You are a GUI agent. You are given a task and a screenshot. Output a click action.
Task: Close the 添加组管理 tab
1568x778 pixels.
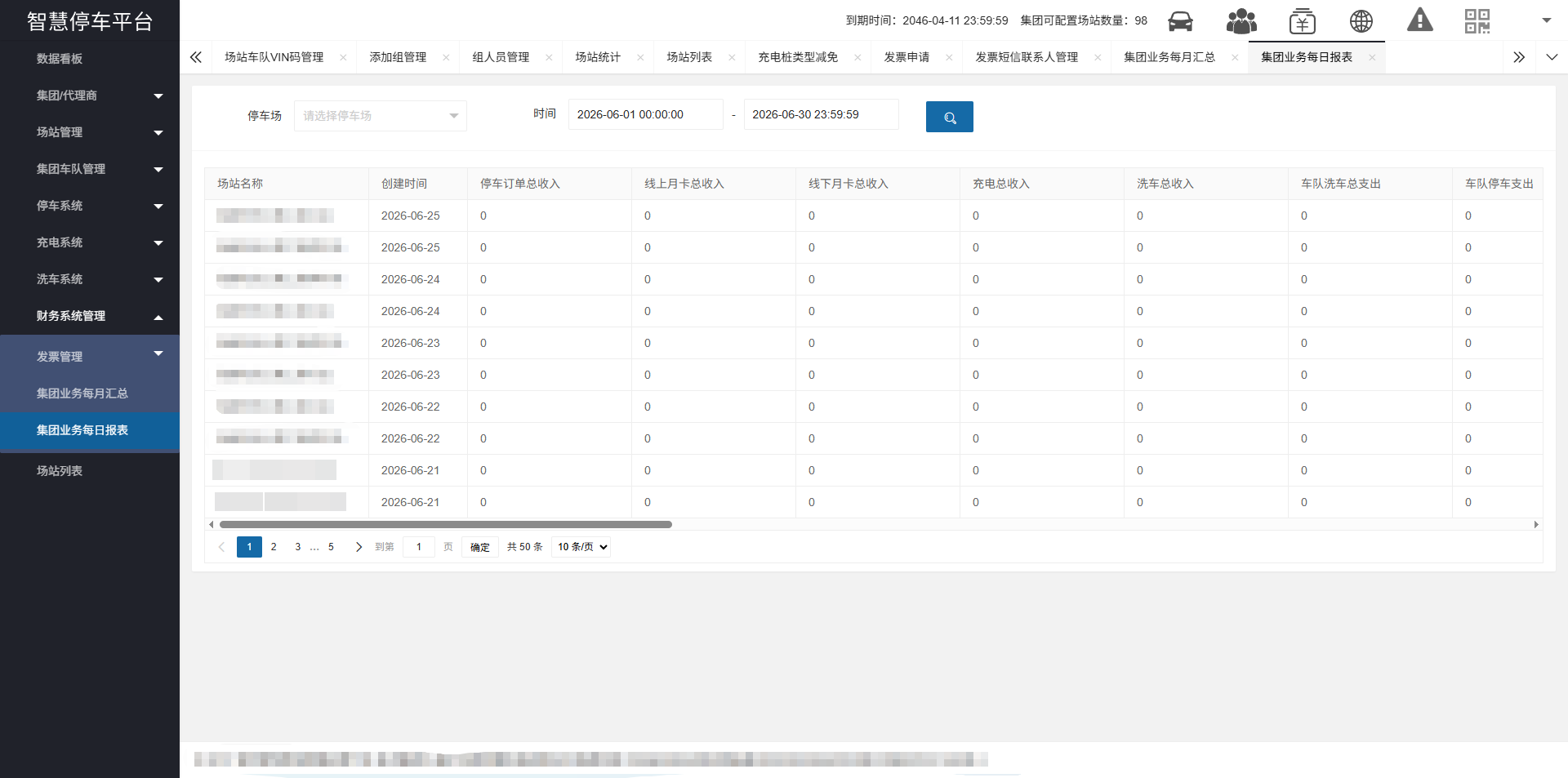pos(446,57)
